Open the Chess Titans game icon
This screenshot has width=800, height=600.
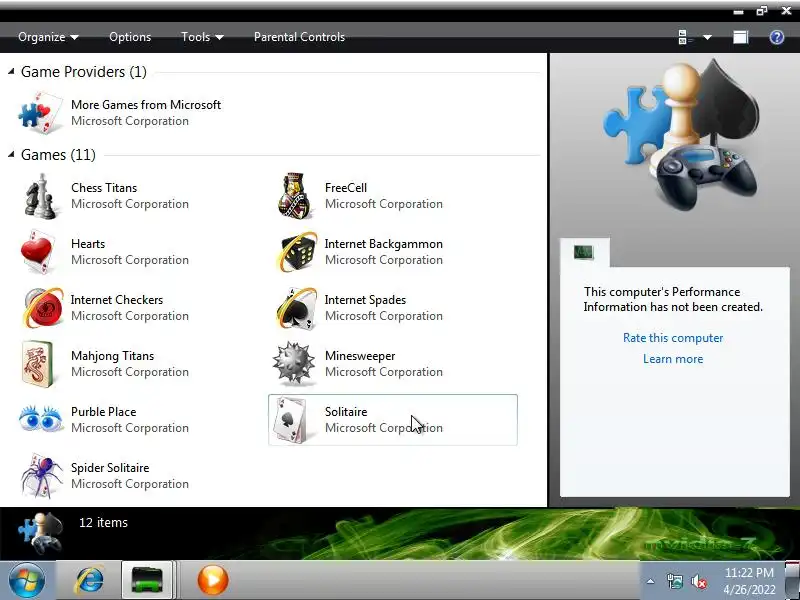[x=40, y=196]
